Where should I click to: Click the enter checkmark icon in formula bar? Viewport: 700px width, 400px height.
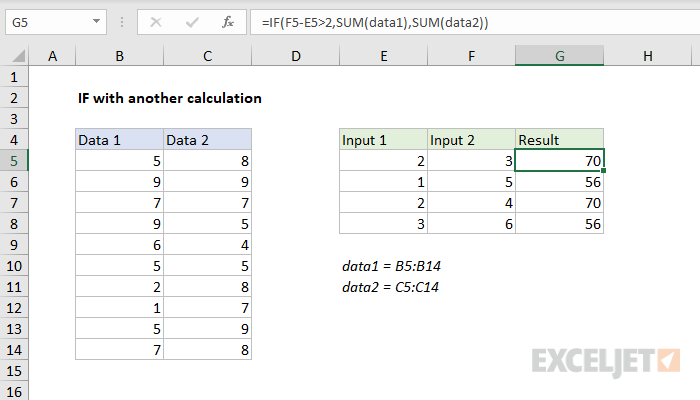[190, 20]
